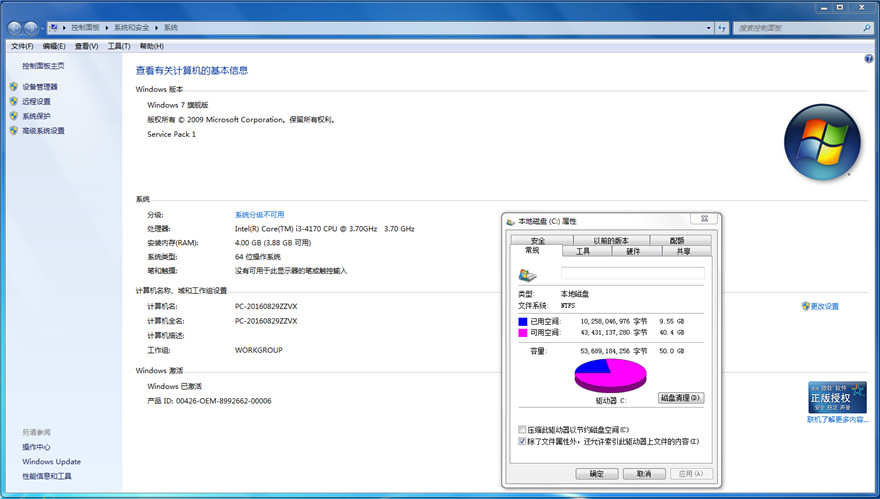
Task: Expand the recent pages dropdown beside Forward
Action: (x=42, y=28)
